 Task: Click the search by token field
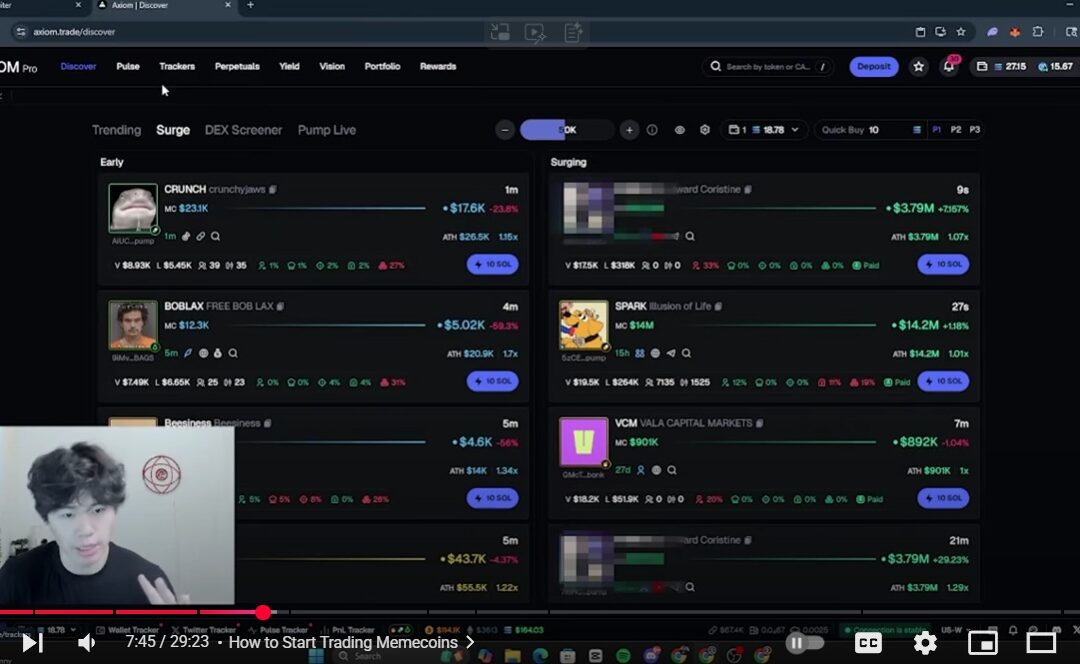coord(768,66)
